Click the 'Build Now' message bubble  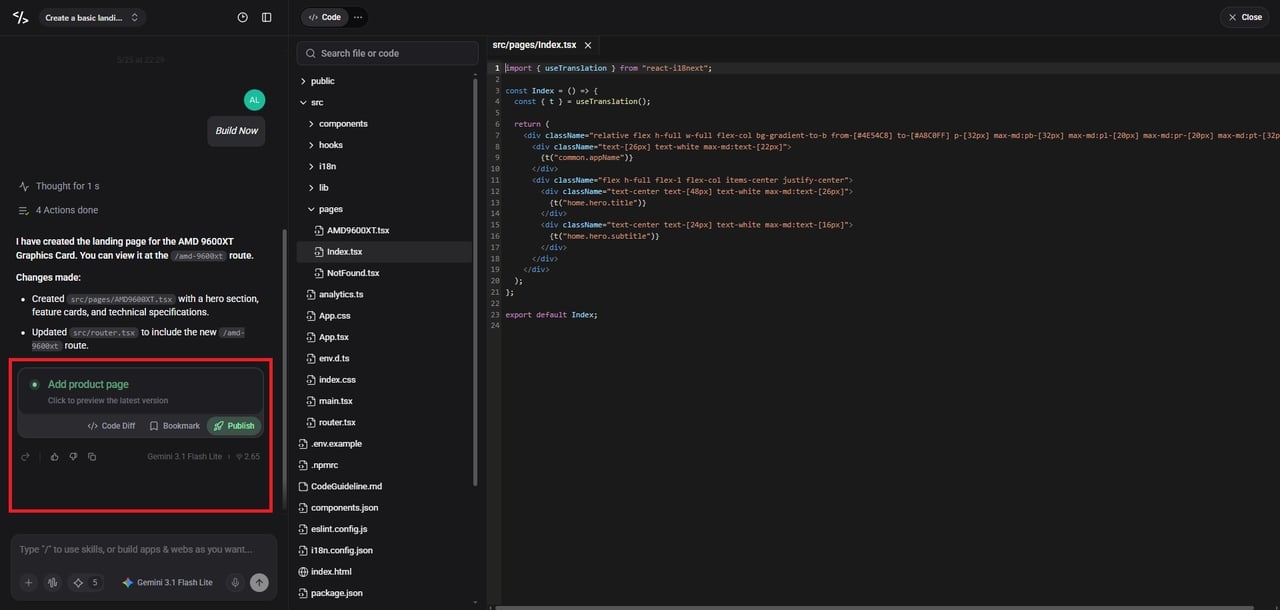click(236, 131)
